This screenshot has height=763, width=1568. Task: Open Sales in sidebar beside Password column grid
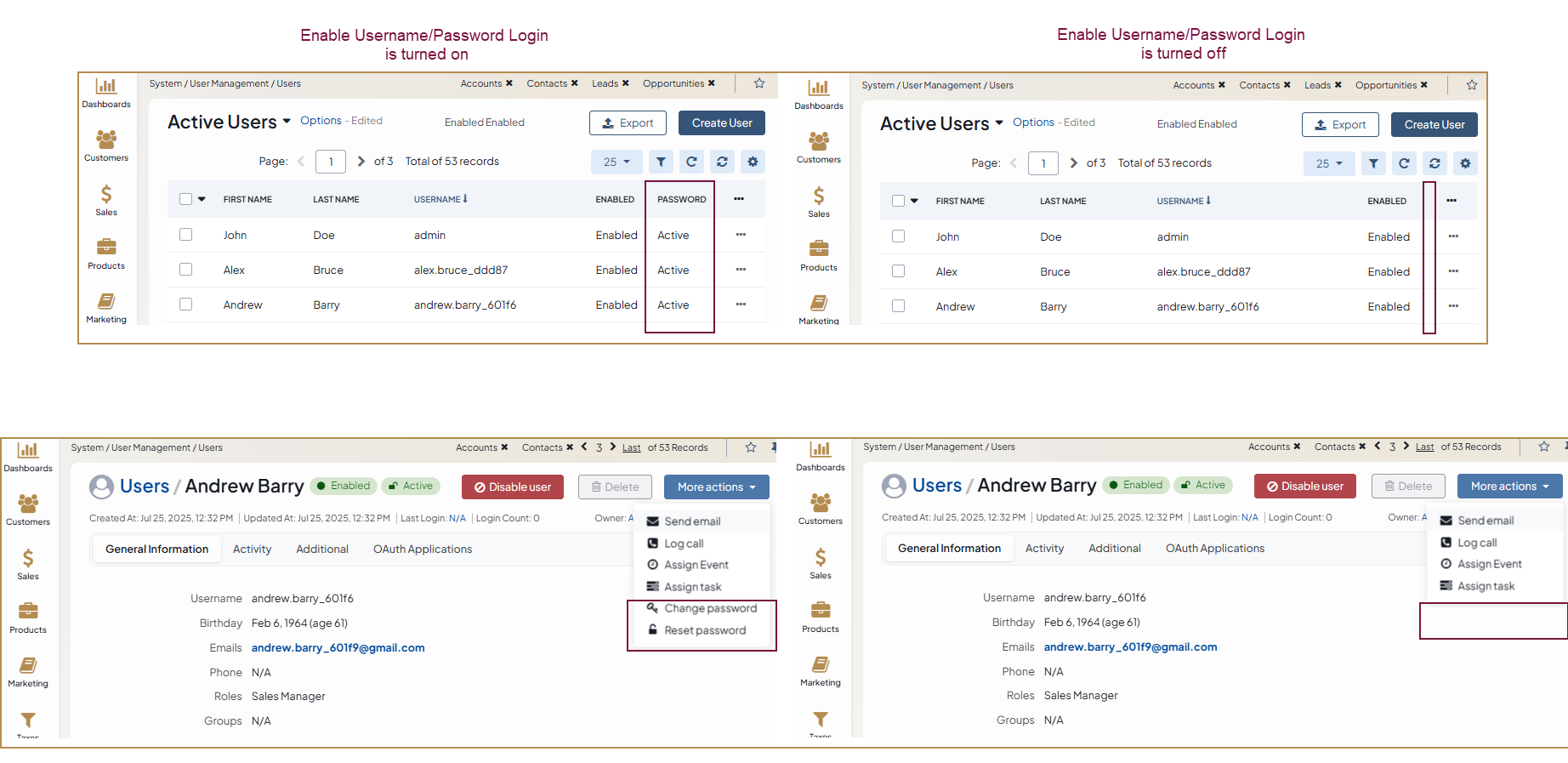pyautogui.click(x=106, y=200)
